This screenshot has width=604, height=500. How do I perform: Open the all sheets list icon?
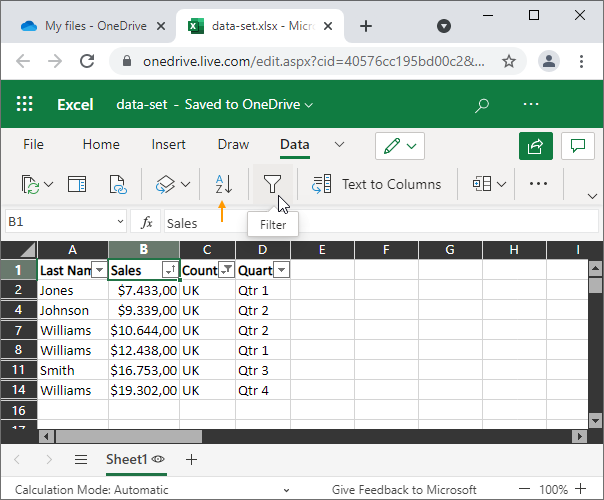(x=81, y=459)
